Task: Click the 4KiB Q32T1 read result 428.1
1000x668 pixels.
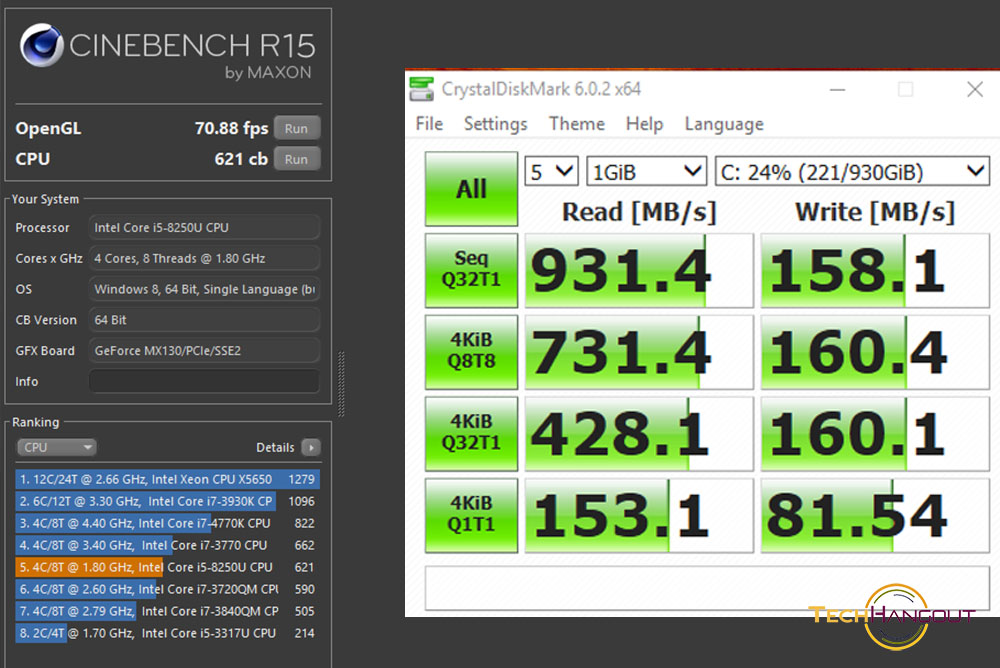Action: pos(639,434)
